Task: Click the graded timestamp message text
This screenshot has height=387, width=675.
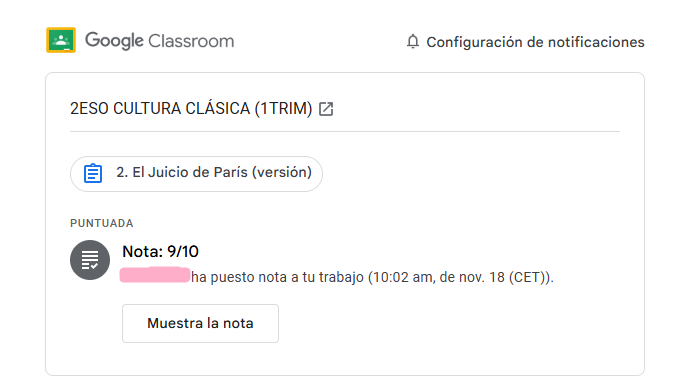Action: click(x=372, y=277)
